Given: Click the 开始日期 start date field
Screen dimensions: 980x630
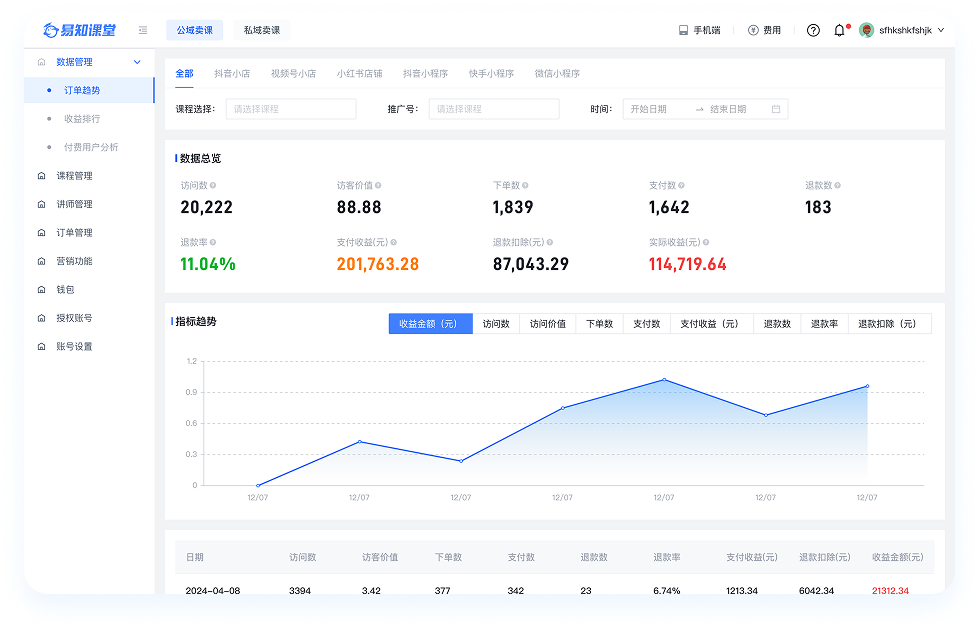Looking at the screenshot, I should click(x=657, y=109).
